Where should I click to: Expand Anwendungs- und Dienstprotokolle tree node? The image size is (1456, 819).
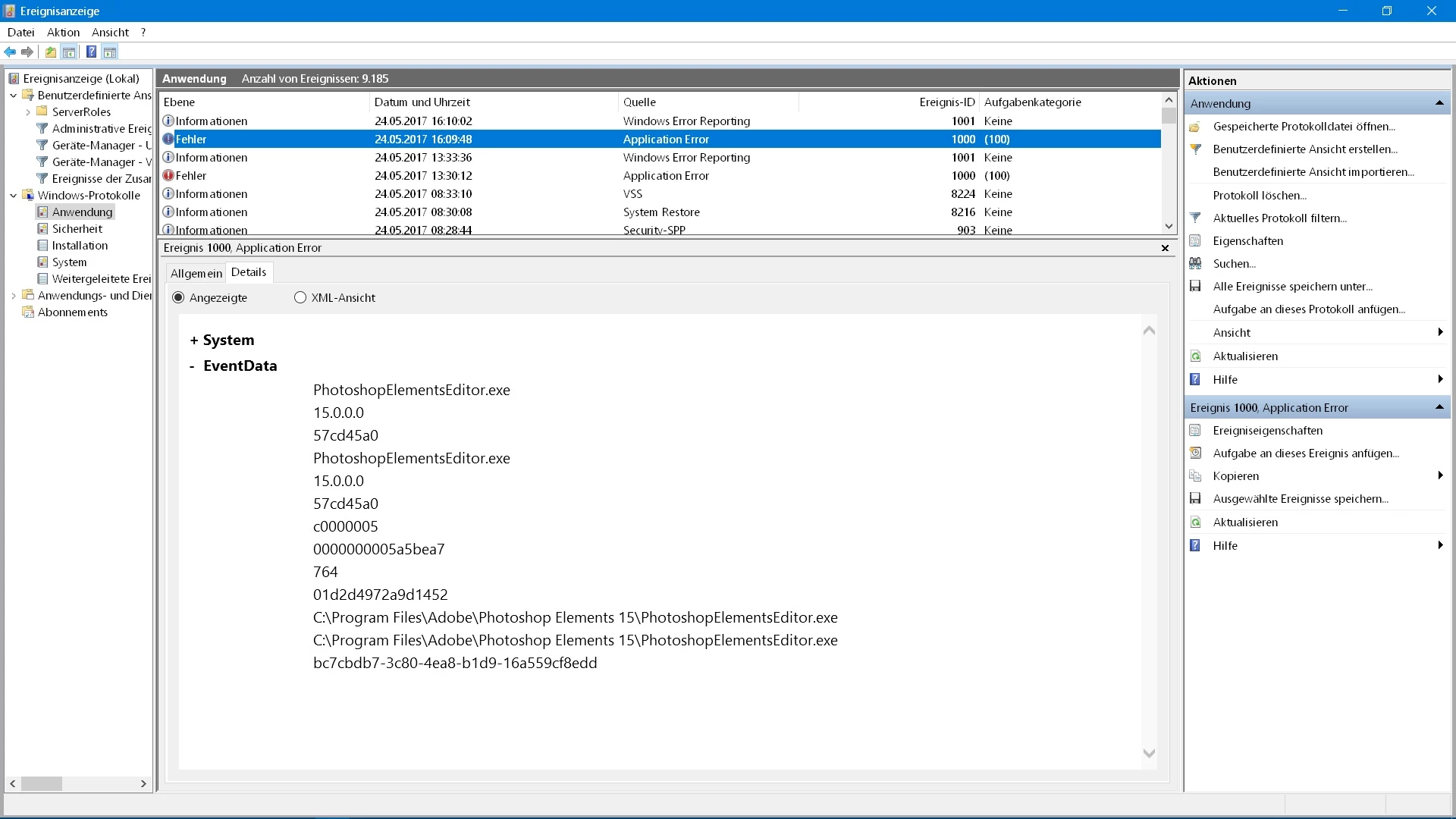point(13,295)
